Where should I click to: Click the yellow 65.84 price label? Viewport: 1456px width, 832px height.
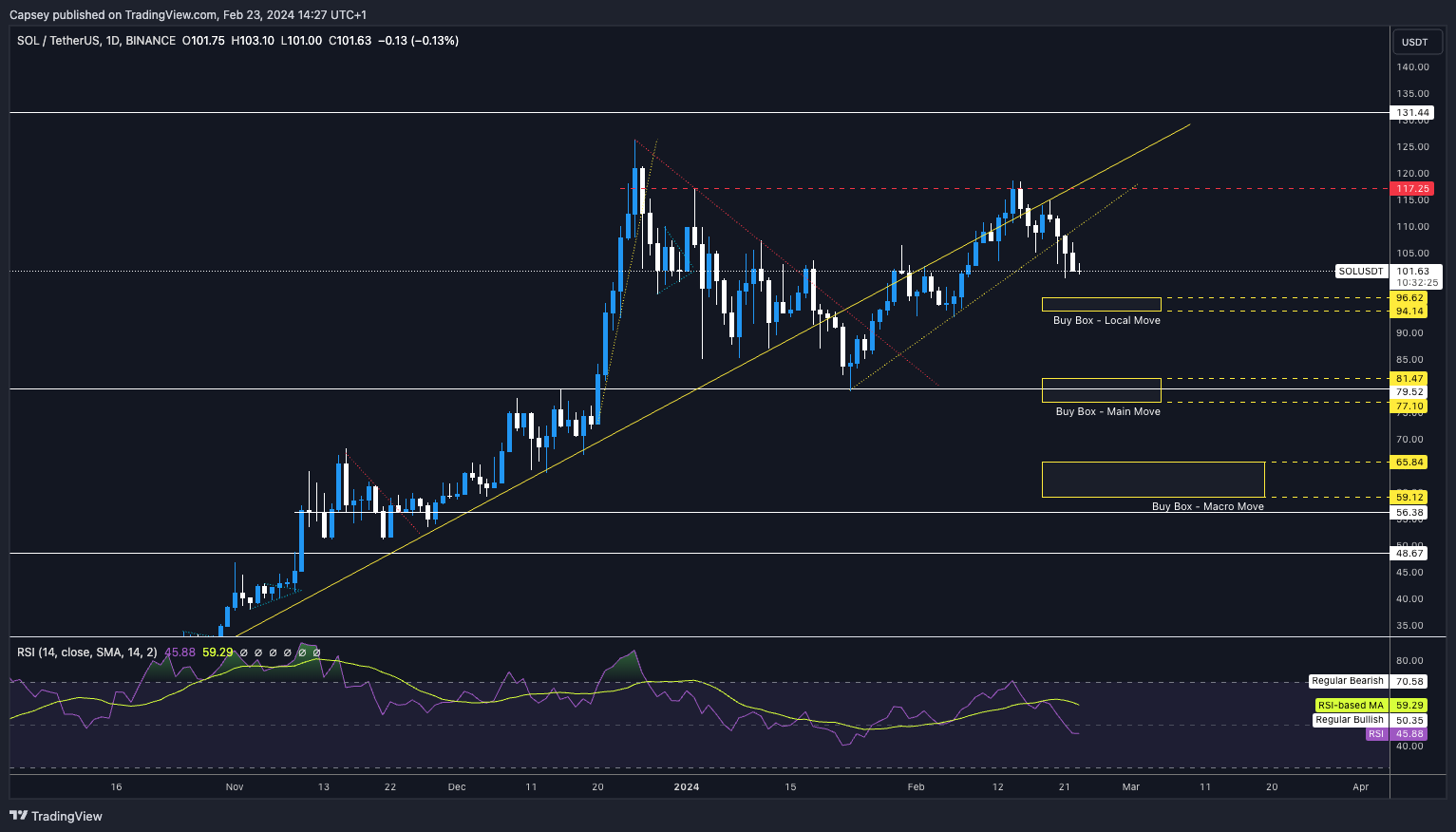point(1409,463)
